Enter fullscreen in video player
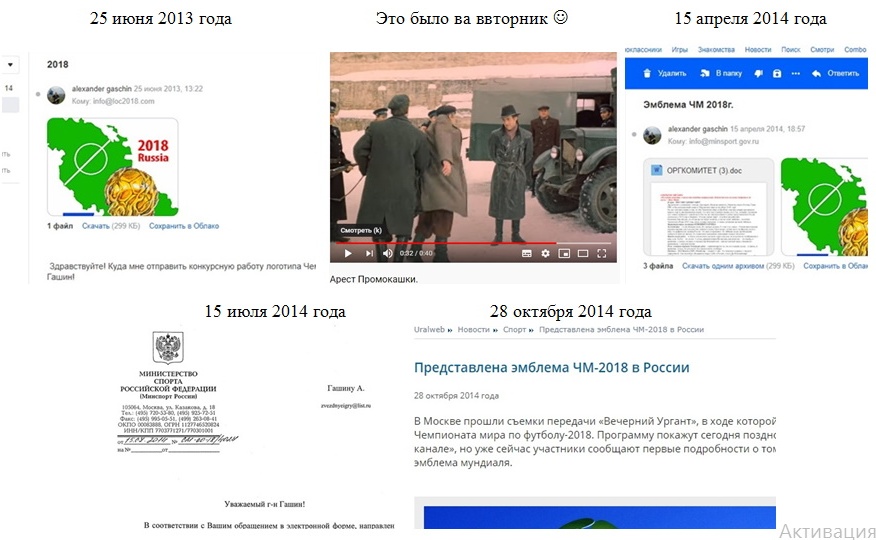 tap(602, 254)
